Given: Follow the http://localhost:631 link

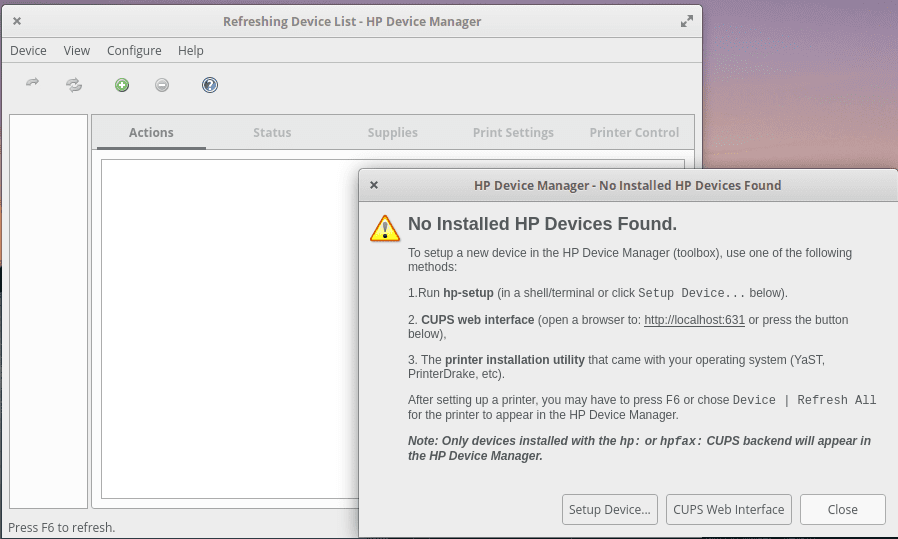Looking at the screenshot, I should click(694, 320).
